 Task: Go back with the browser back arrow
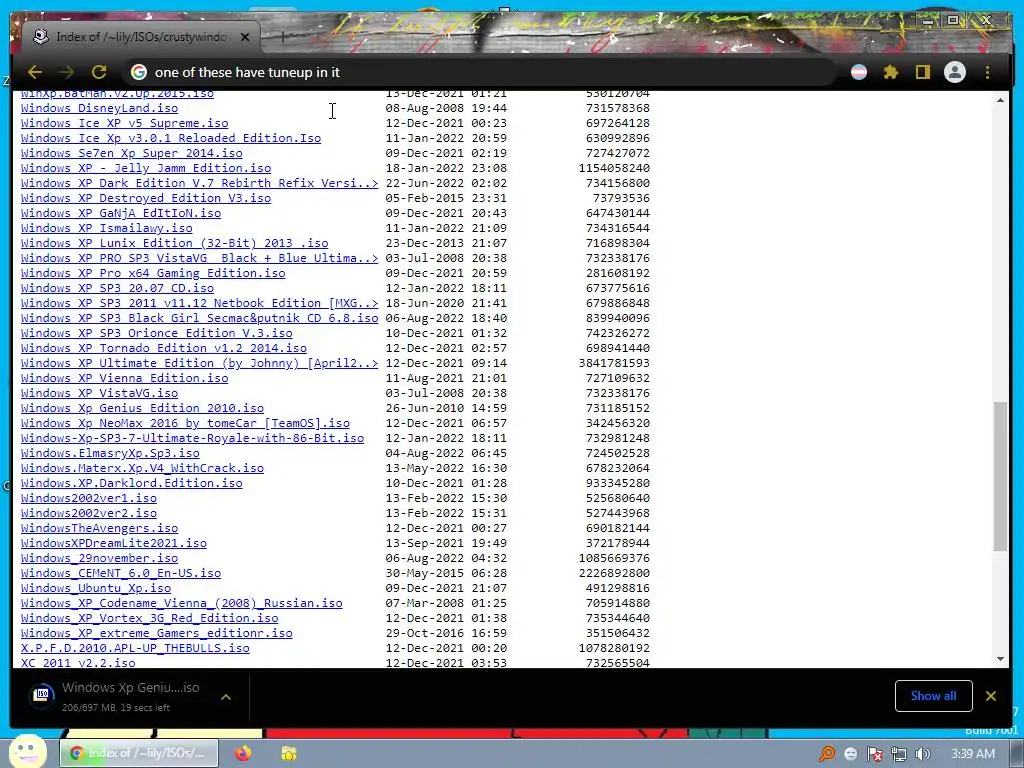click(35, 72)
